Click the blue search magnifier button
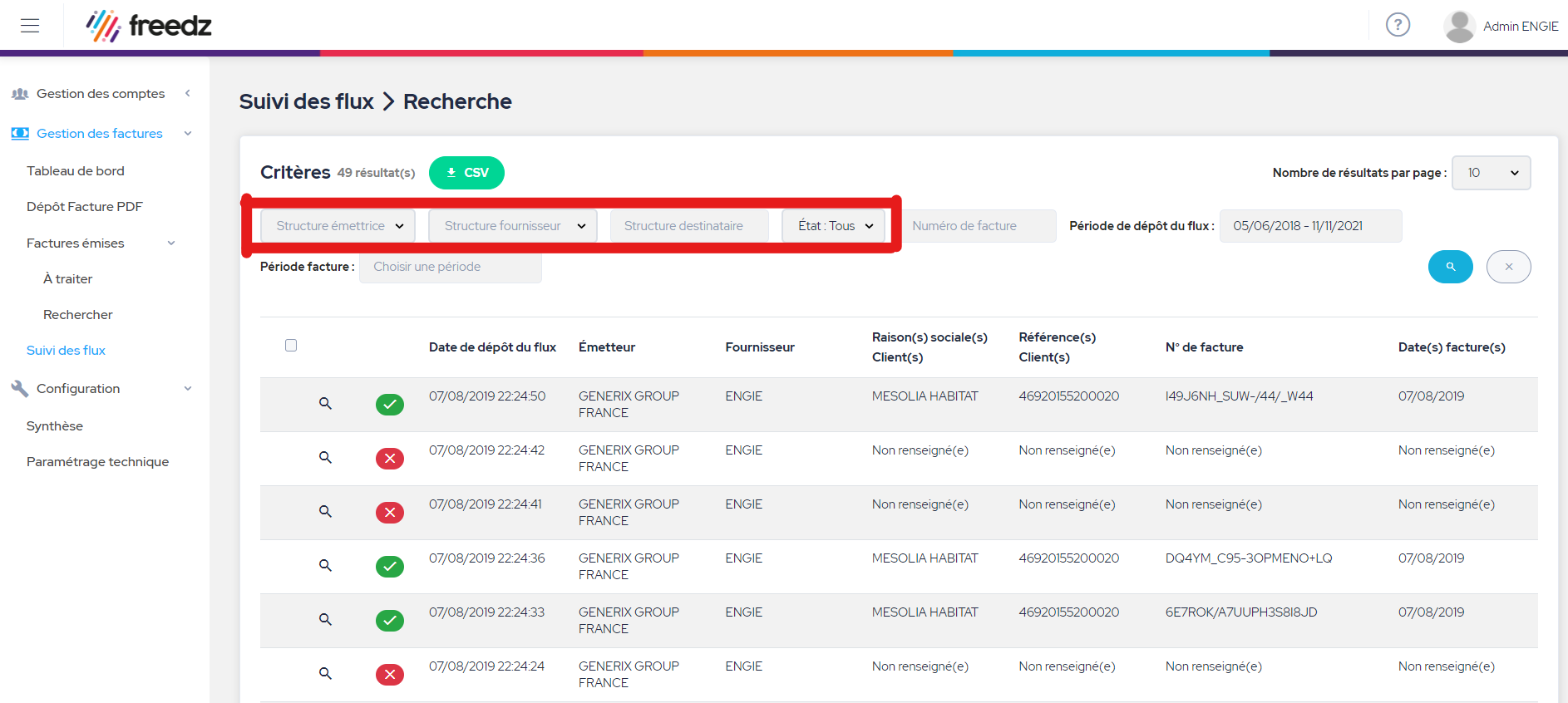1568x703 pixels. (x=1450, y=267)
